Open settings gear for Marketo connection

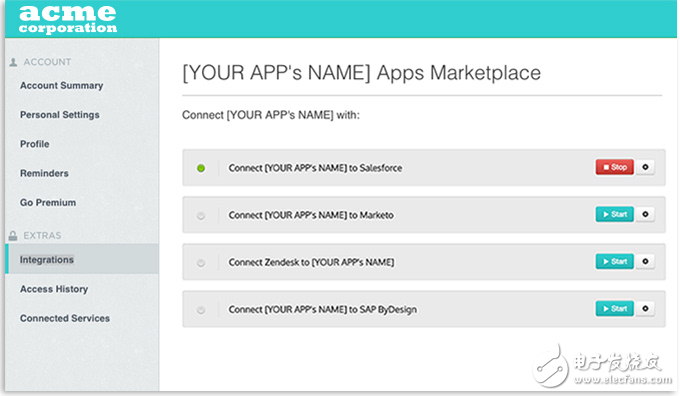tap(645, 214)
